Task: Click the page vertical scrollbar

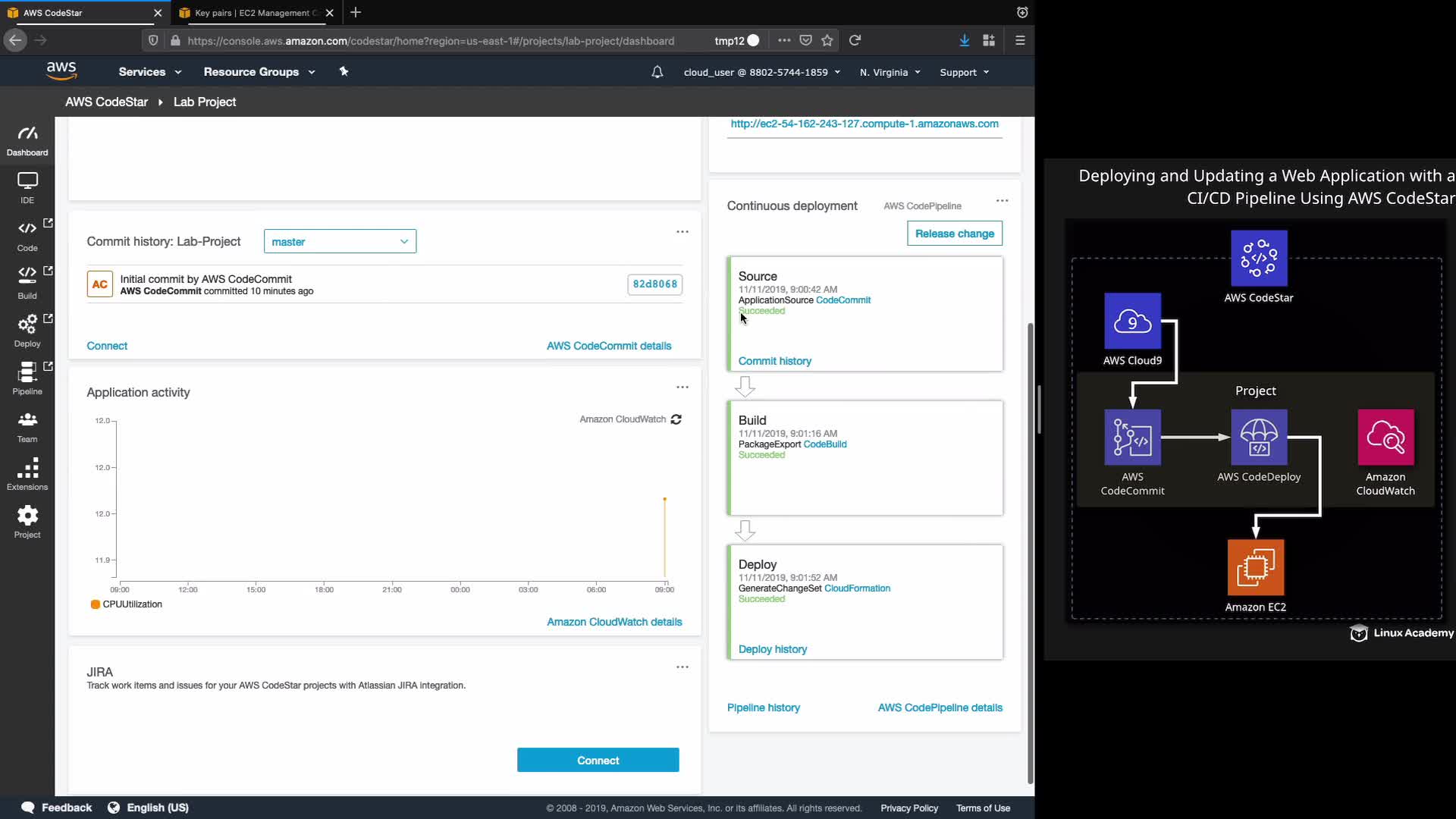Action: (x=1030, y=552)
